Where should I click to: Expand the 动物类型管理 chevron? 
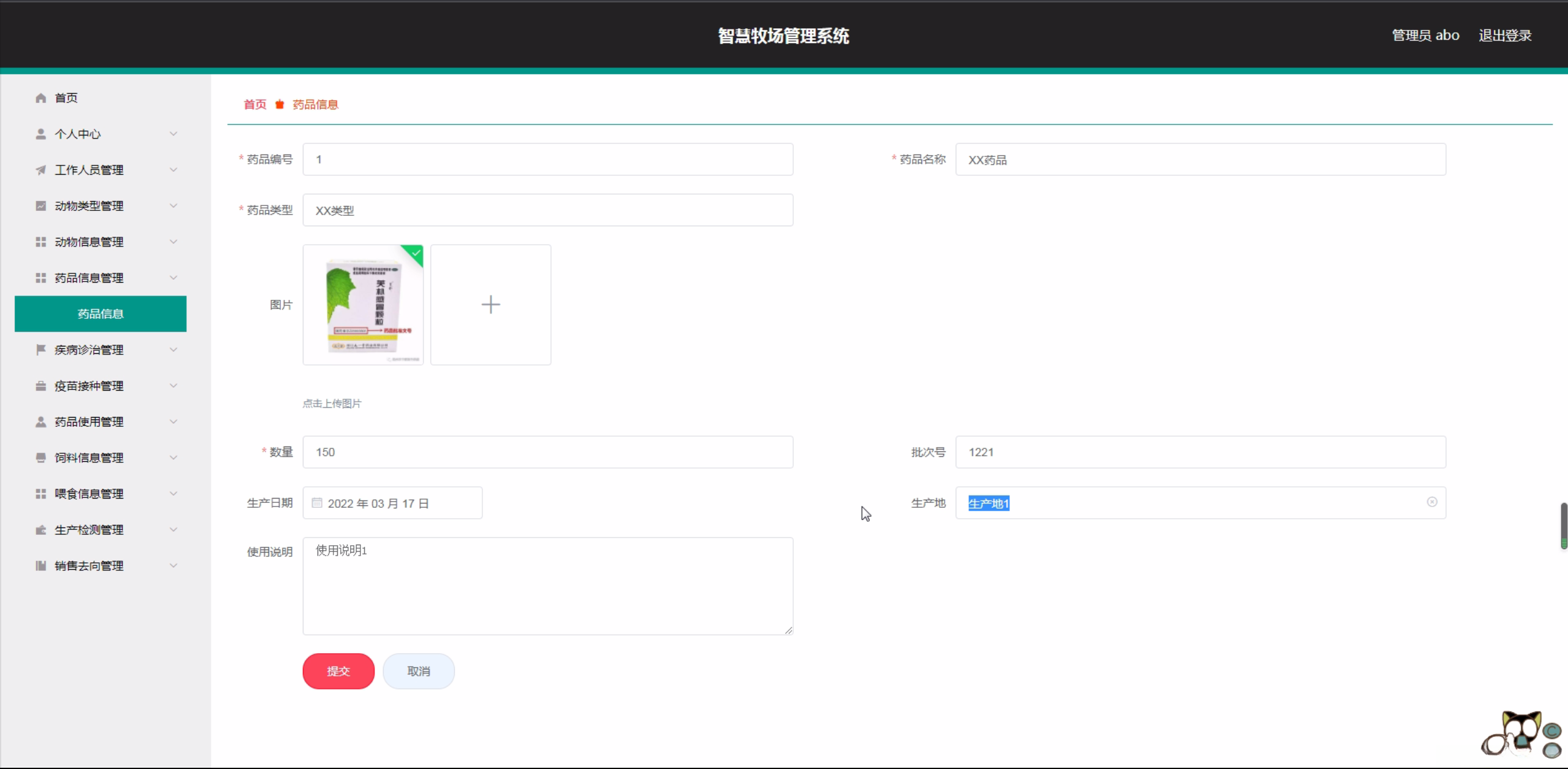click(x=173, y=205)
